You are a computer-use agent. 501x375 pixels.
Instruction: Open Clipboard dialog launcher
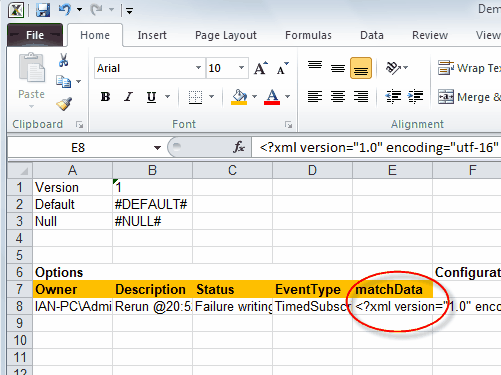[x=79, y=125]
